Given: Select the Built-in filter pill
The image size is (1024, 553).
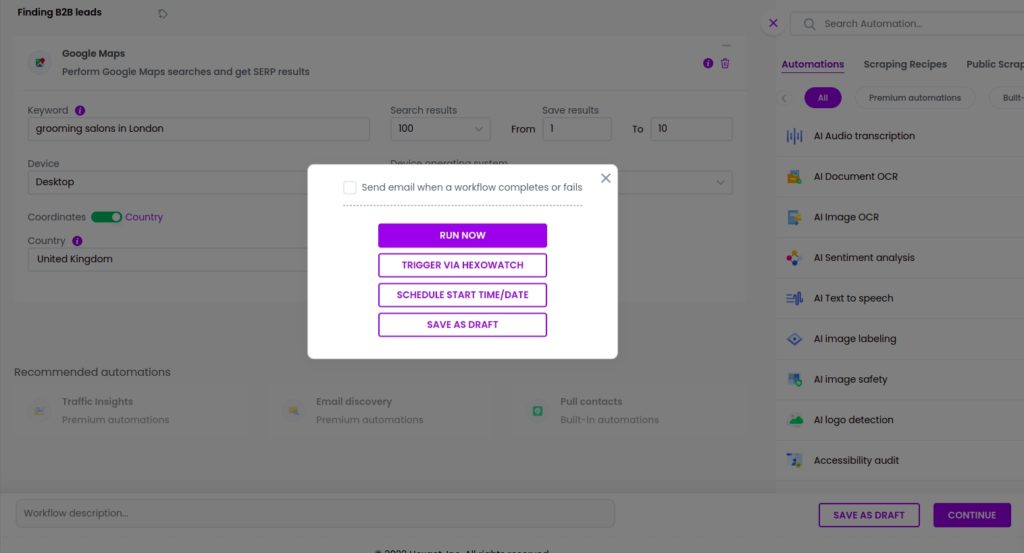Looking at the screenshot, I should (1006, 98).
